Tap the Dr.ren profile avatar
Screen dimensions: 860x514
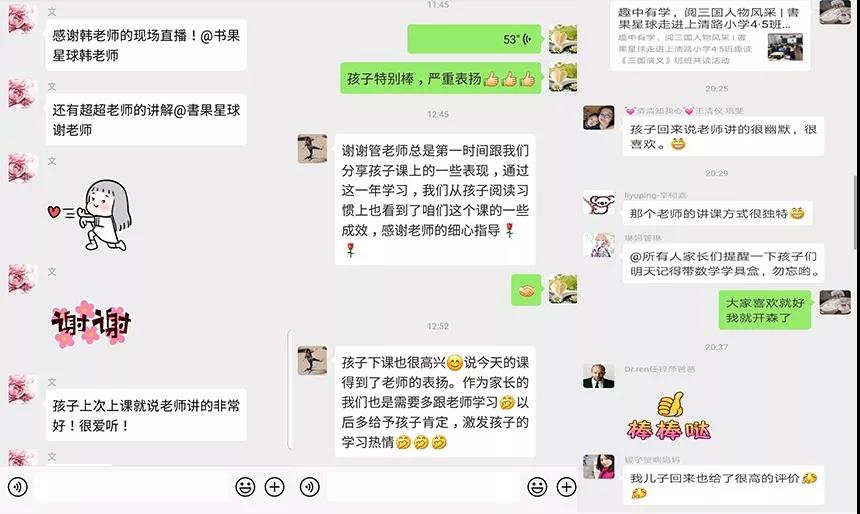[x=598, y=376]
